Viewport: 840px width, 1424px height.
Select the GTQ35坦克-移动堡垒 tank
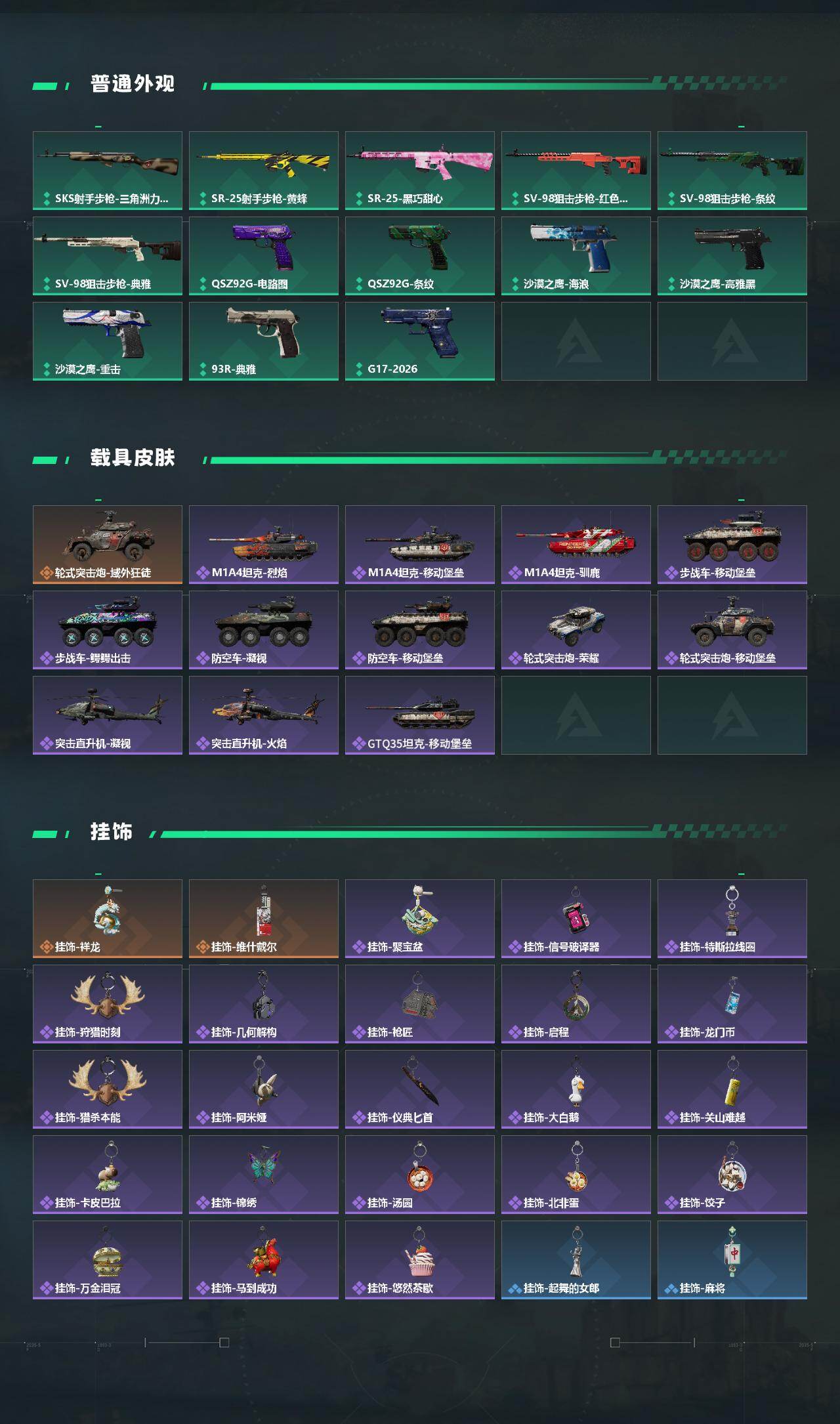click(420, 715)
